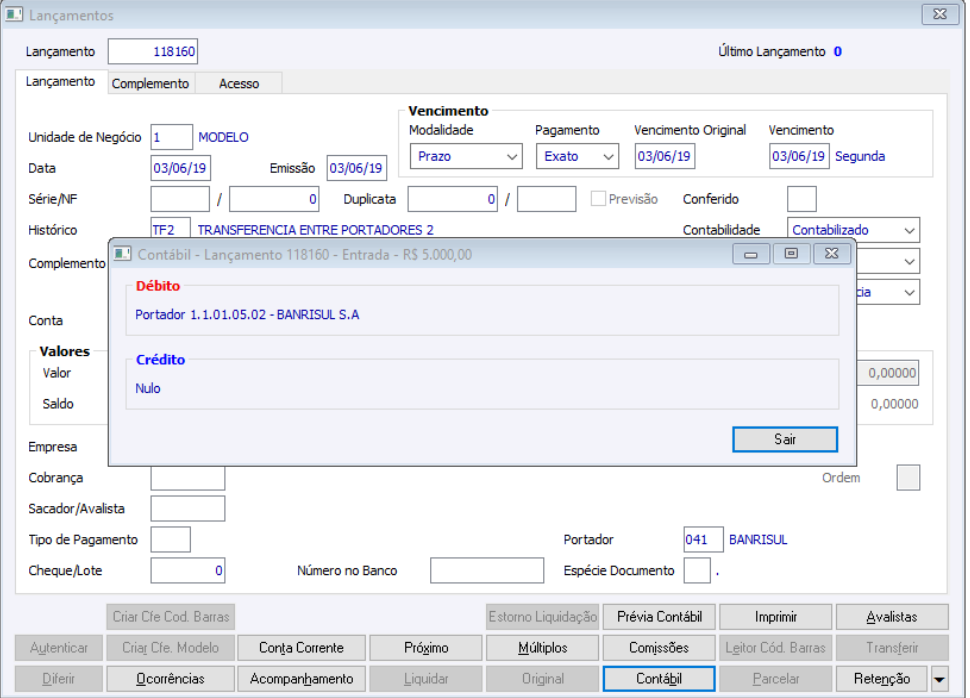The width and height of the screenshot is (970, 698).
Task: Click 'TRANSFERENCIA ENTRE PORTADORES 2' text
Action: pos(315,230)
